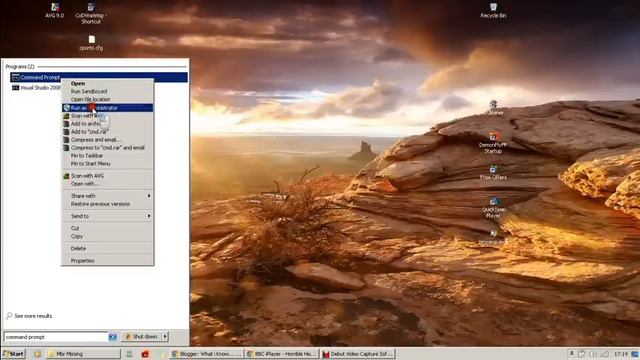Click the DemonFlyFF Startup desktop icon

[x=493, y=142]
